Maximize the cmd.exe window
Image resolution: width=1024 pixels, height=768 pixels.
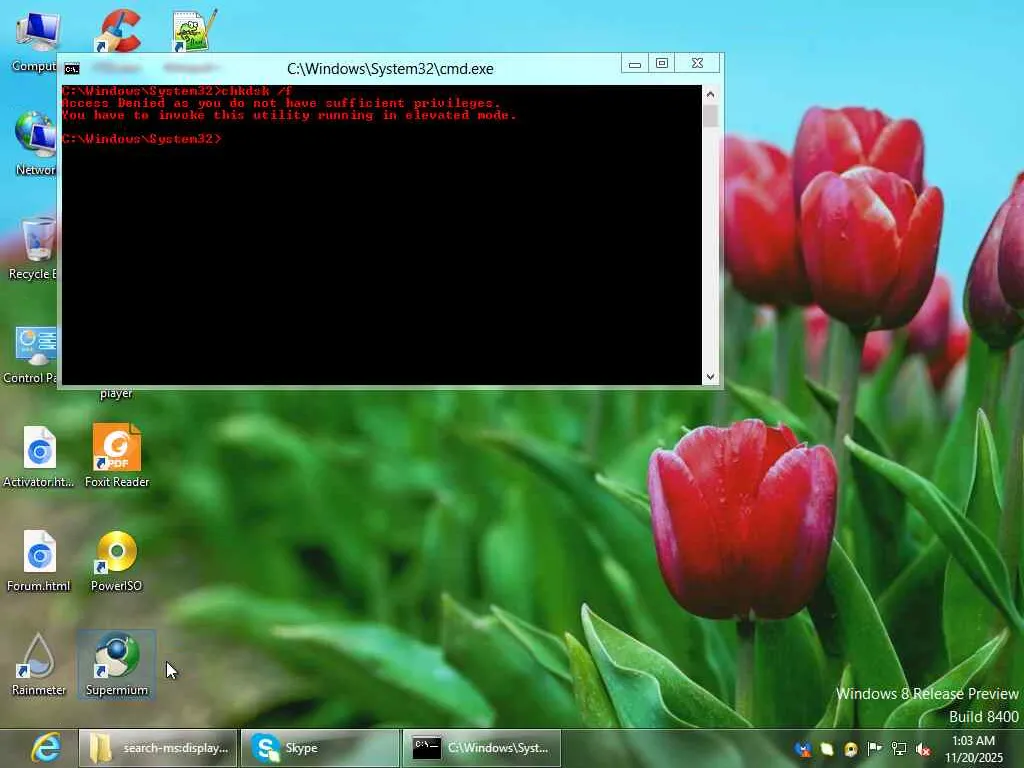click(x=662, y=63)
